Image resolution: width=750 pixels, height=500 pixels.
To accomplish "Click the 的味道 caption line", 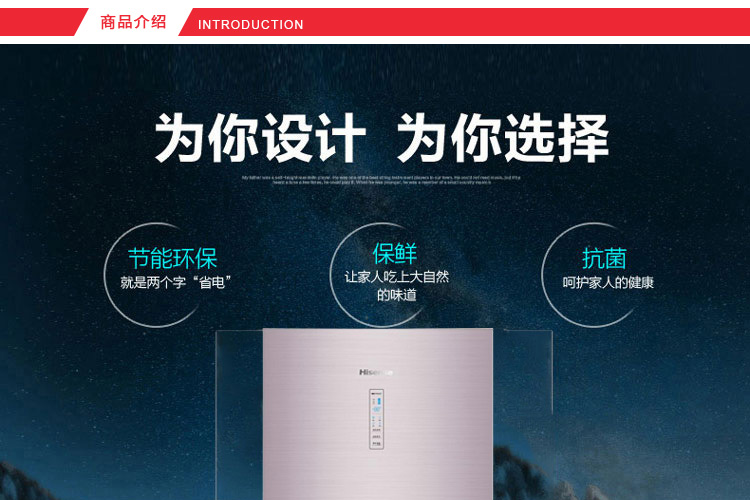I will (397, 295).
